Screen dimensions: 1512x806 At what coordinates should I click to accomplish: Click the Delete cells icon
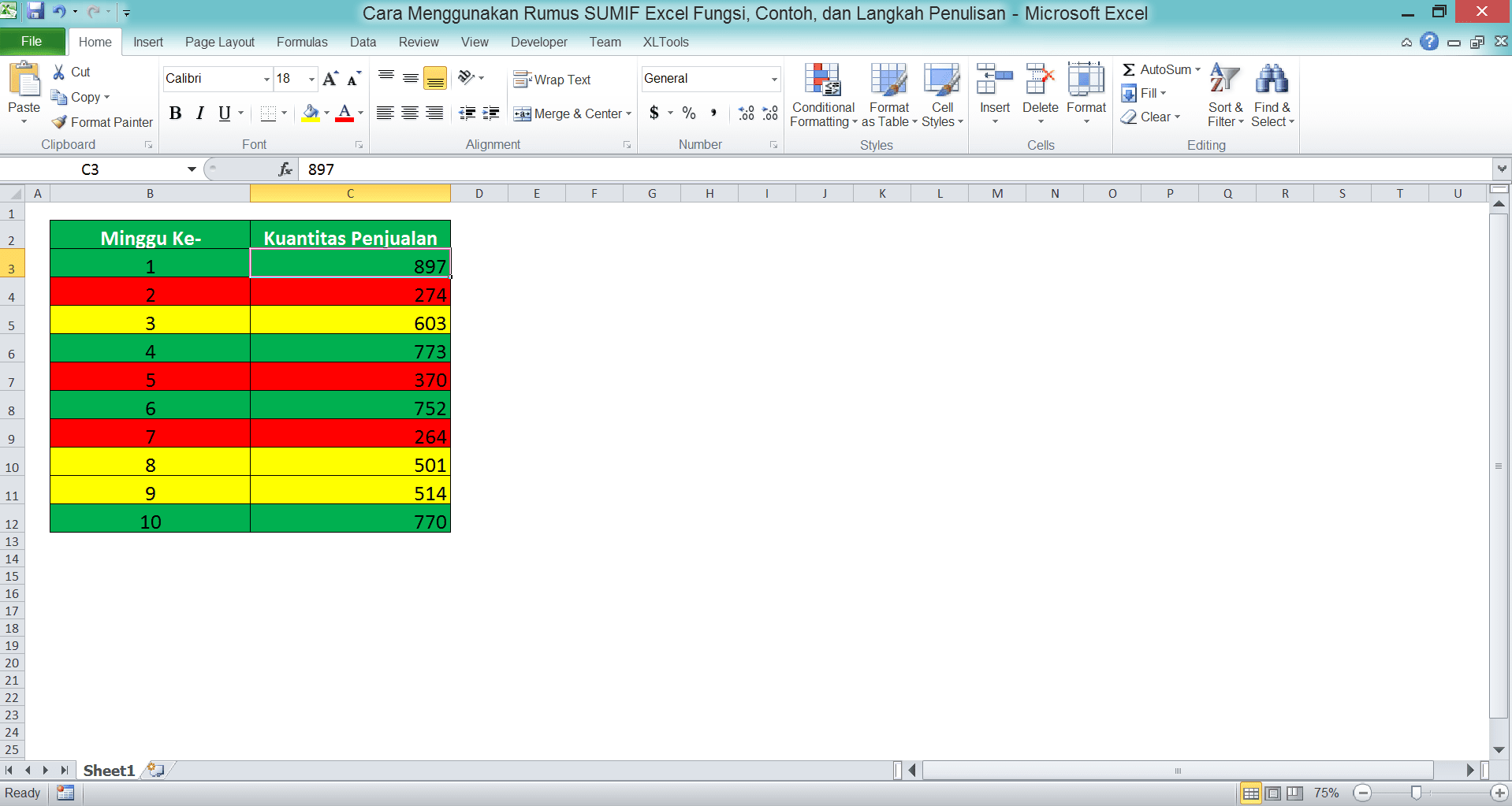(1040, 80)
